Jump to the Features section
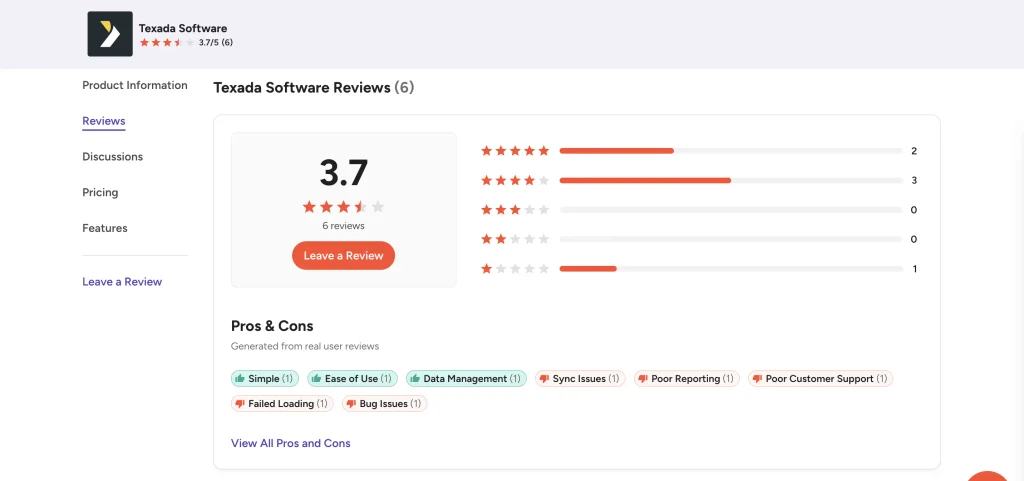The image size is (1024, 481). coord(104,228)
